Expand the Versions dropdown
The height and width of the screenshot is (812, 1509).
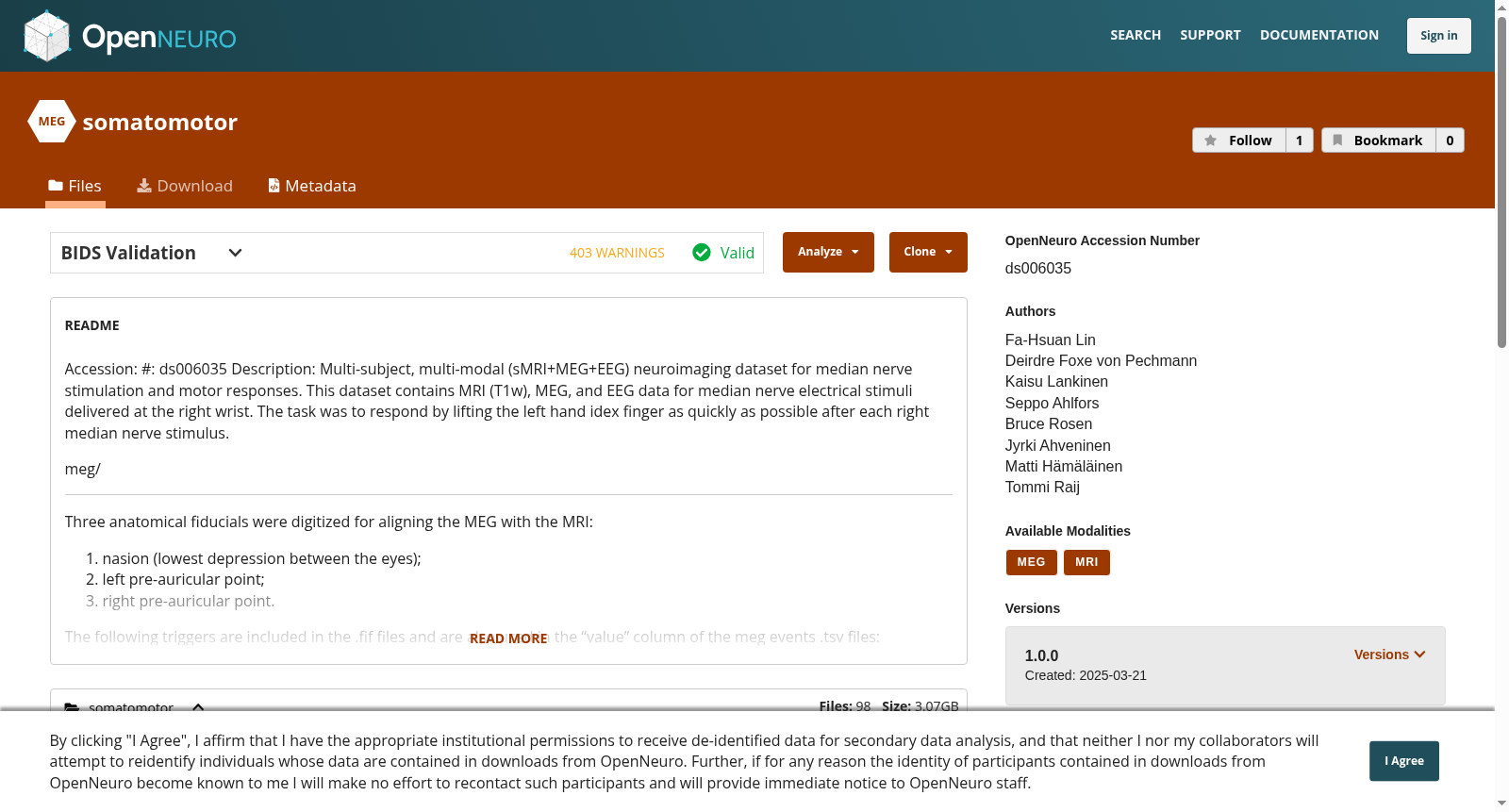(x=1390, y=655)
